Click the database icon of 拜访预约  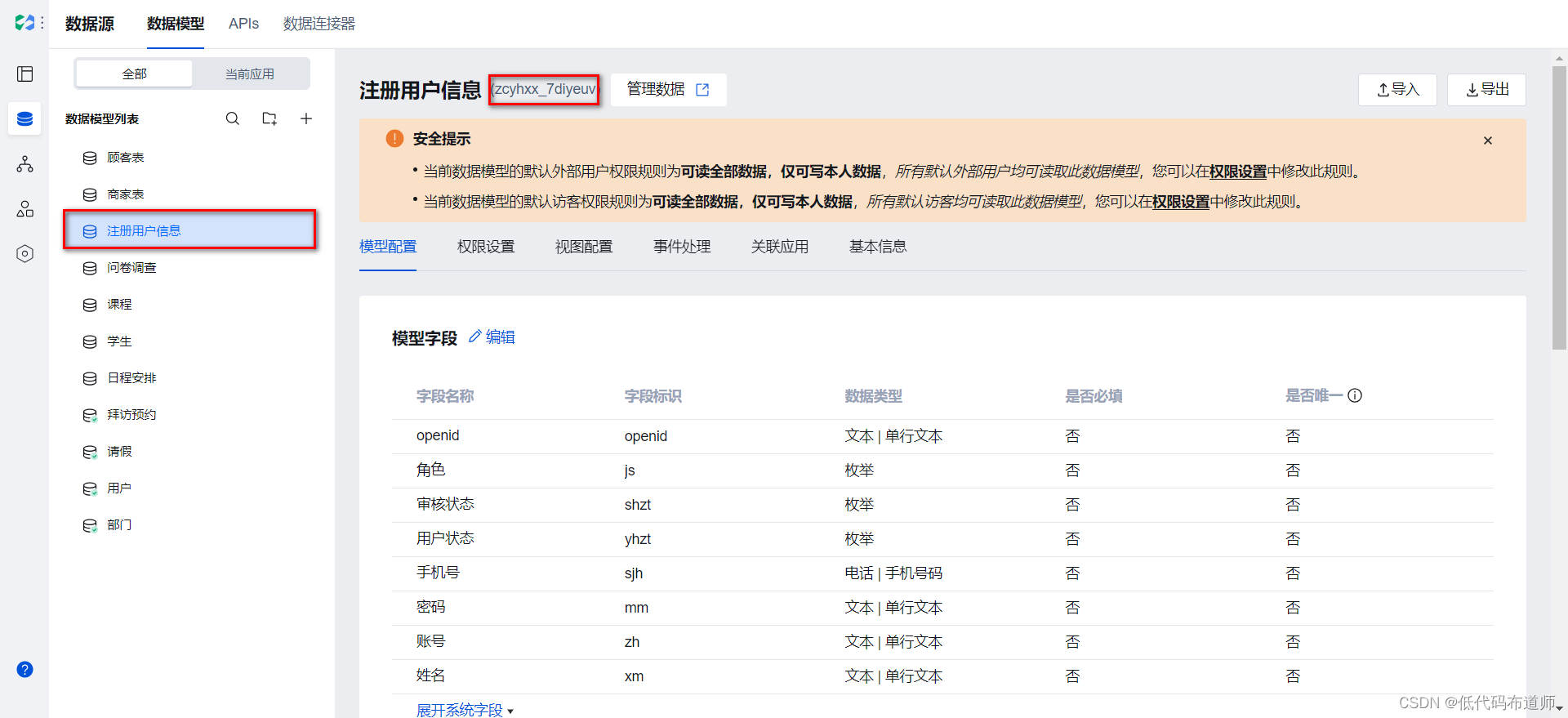(90, 415)
